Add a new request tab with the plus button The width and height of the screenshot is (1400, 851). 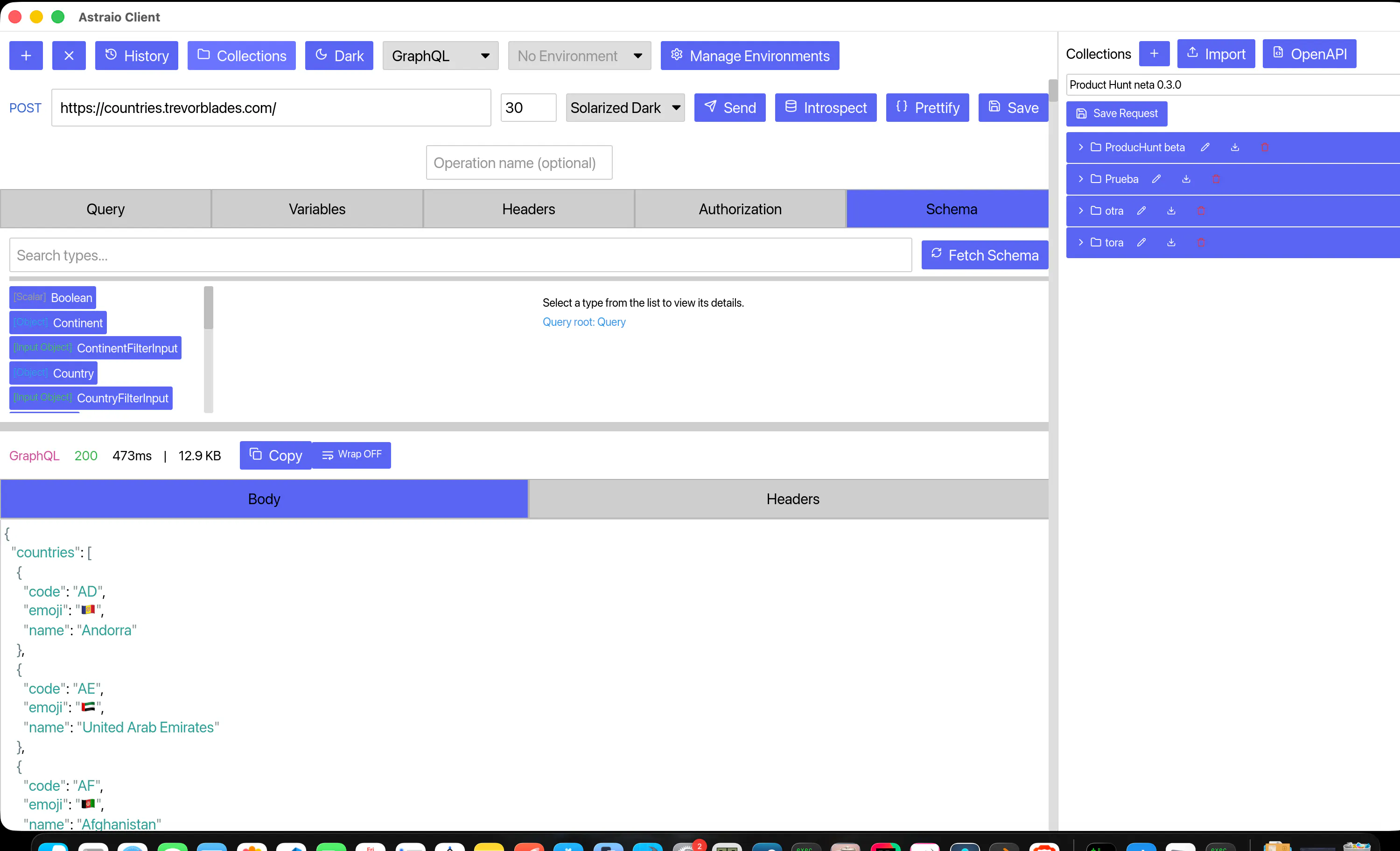(x=26, y=56)
